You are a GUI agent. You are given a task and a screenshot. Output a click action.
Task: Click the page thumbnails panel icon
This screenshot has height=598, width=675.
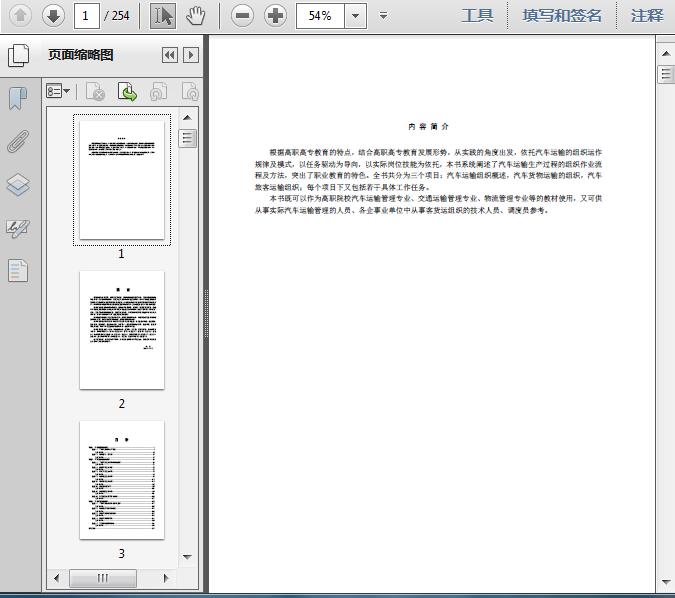point(19,55)
